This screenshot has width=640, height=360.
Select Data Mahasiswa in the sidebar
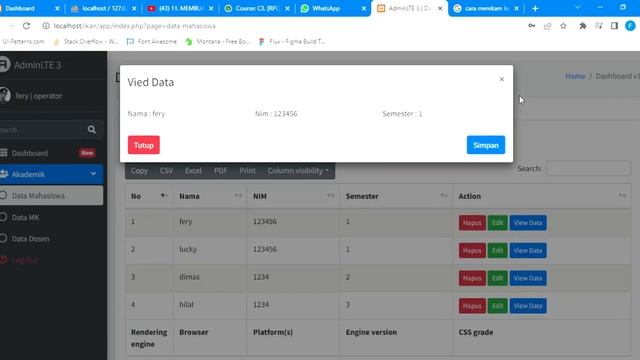[x=51, y=196]
